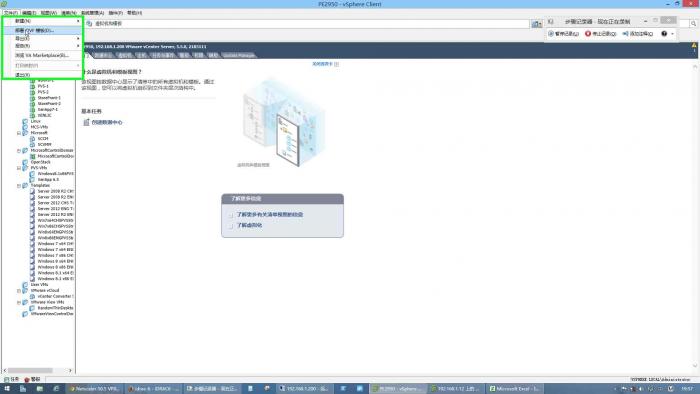Open the 系统管理(A) menu
The width and height of the screenshot is (700, 394).
coord(92,13)
